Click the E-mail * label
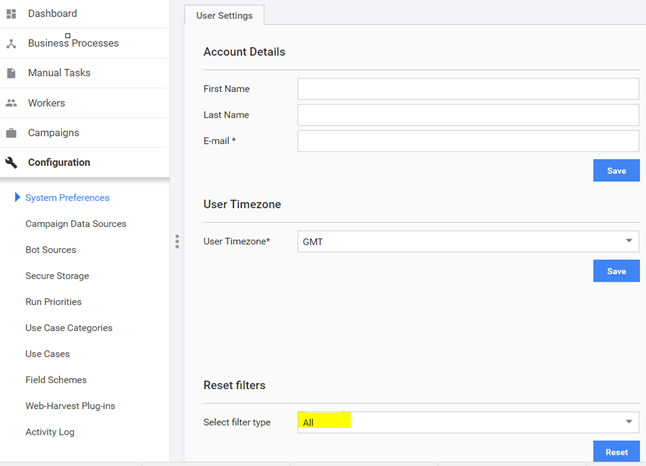Image resolution: width=646 pixels, height=466 pixels. [x=220, y=141]
